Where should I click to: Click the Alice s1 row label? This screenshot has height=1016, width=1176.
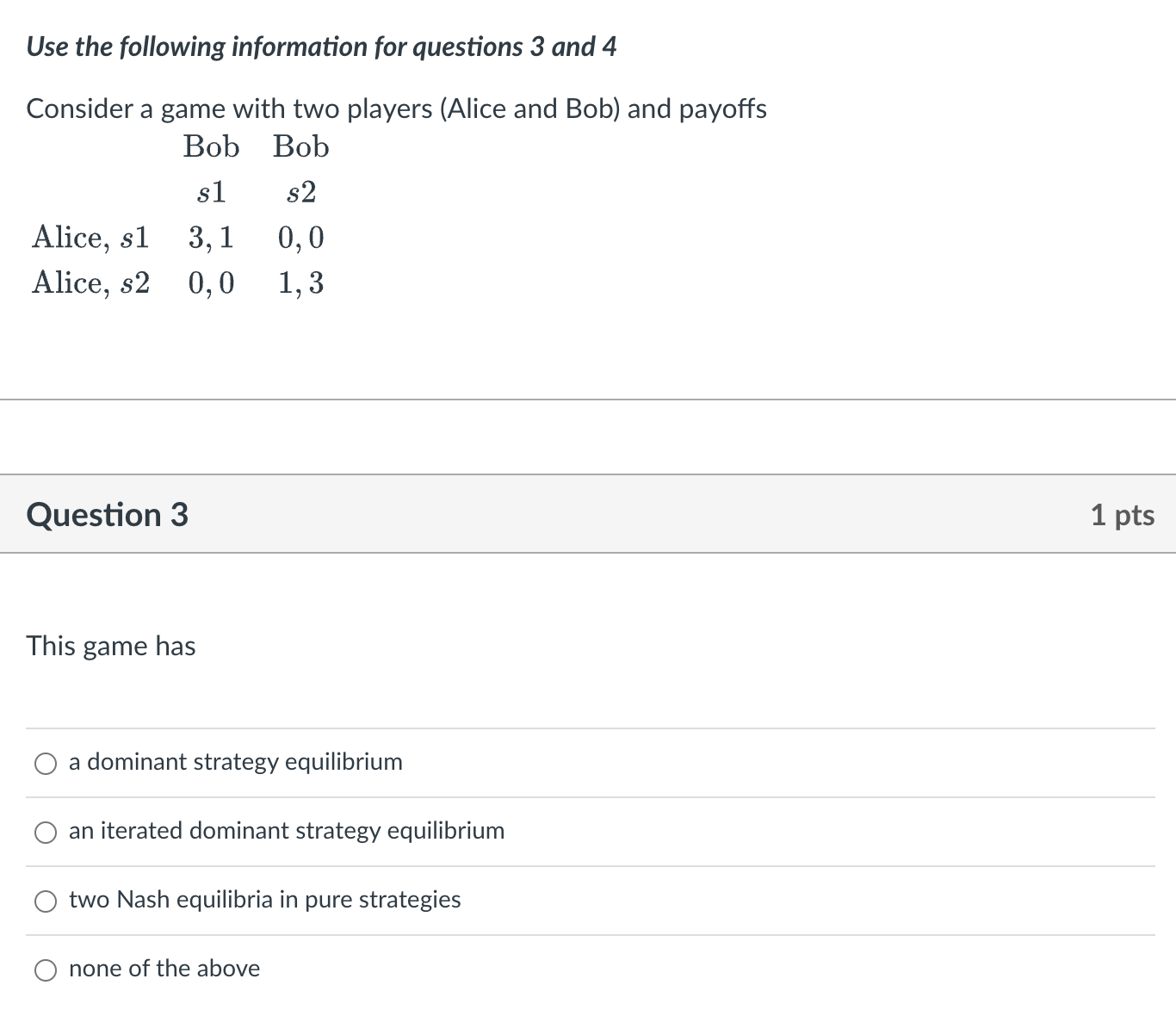tap(90, 238)
